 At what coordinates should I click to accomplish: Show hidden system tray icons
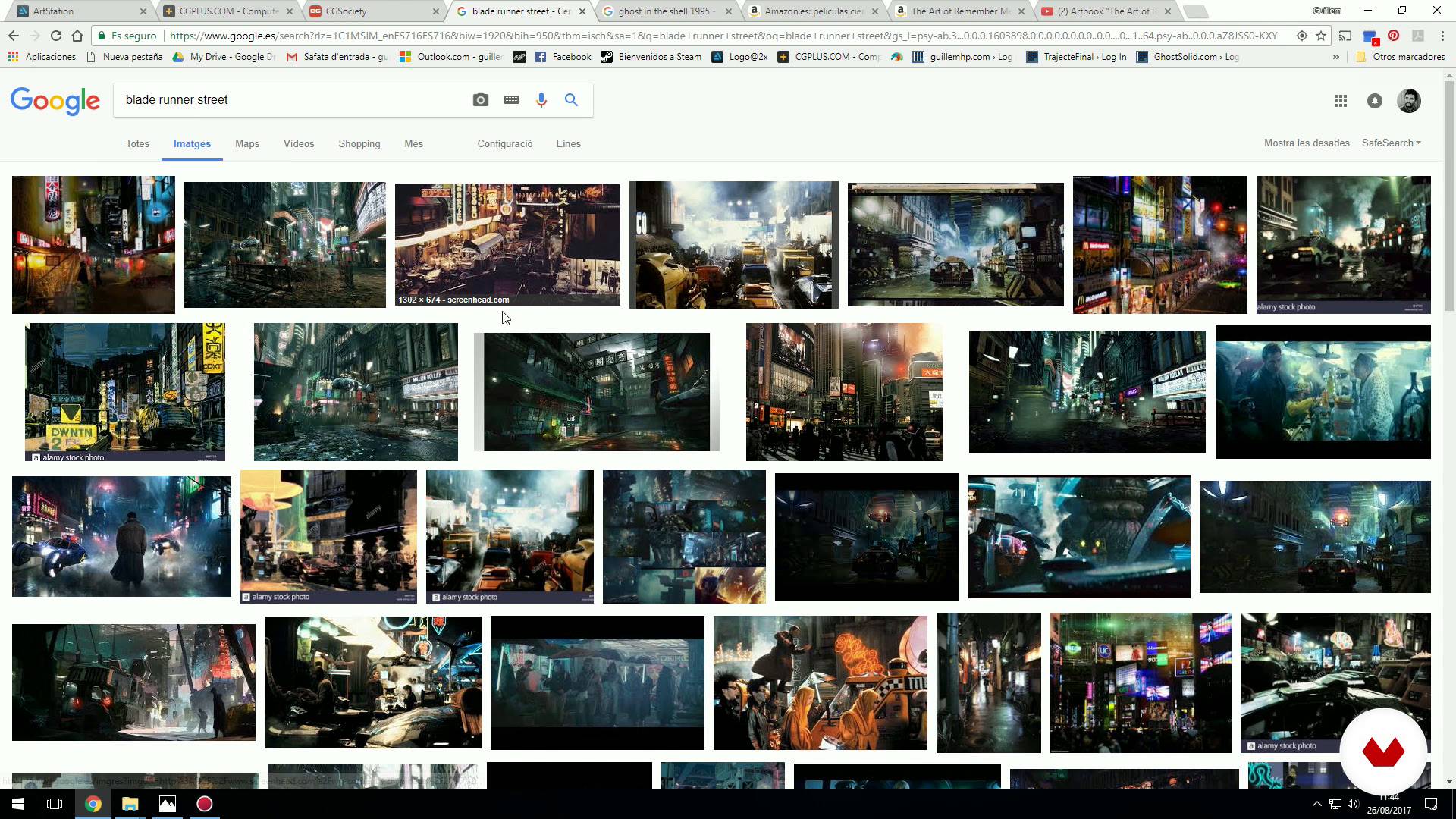point(1317,804)
